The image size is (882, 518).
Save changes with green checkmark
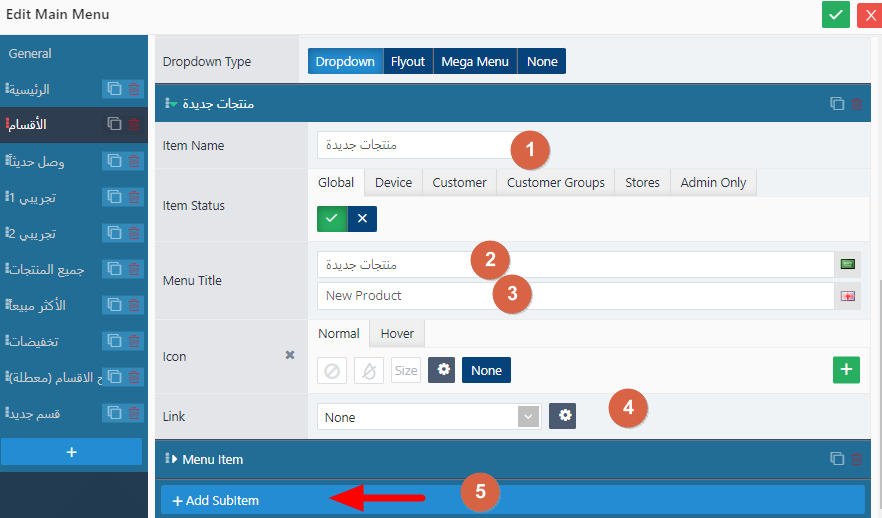pos(836,15)
